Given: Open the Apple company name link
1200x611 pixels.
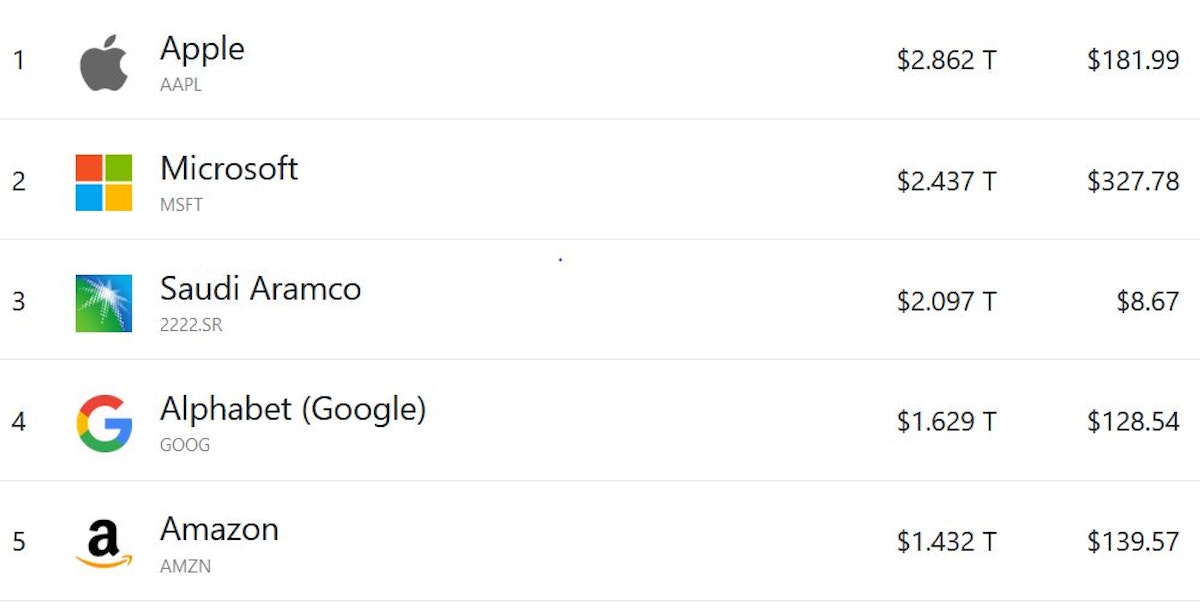Looking at the screenshot, I should click(x=202, y=48).
